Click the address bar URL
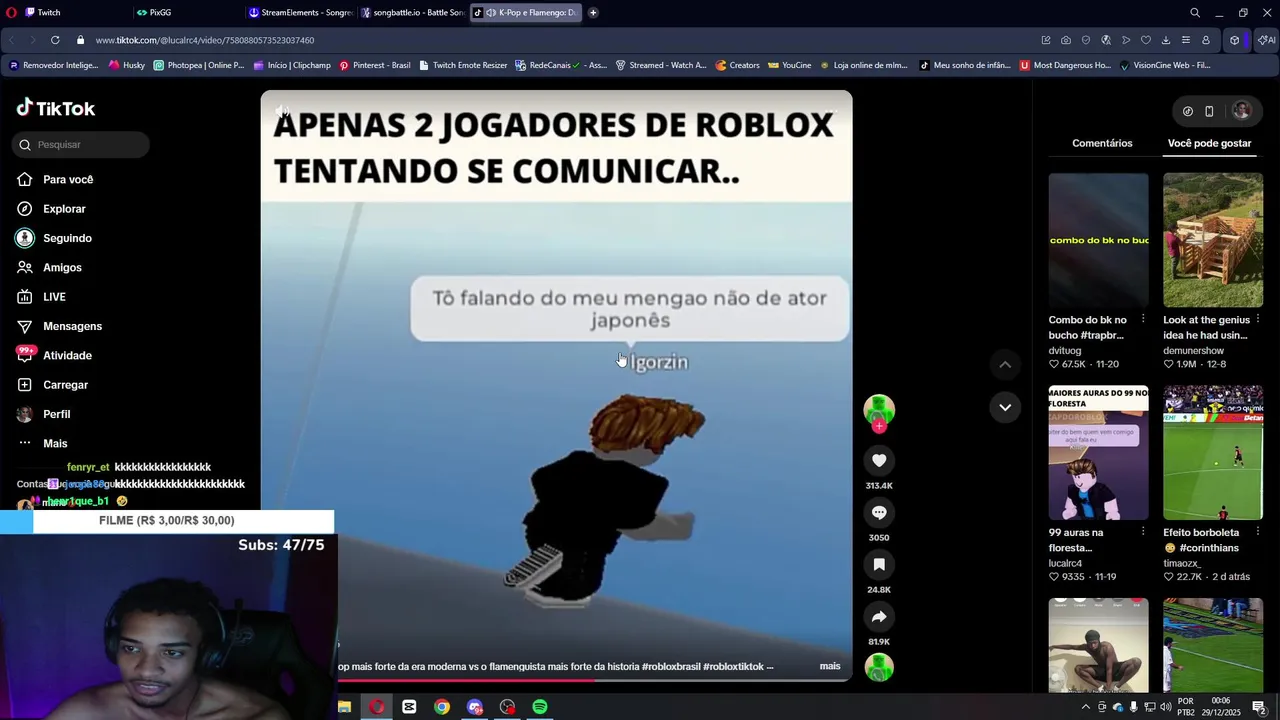Viewport: 1280px width, 720px height. 205,40
